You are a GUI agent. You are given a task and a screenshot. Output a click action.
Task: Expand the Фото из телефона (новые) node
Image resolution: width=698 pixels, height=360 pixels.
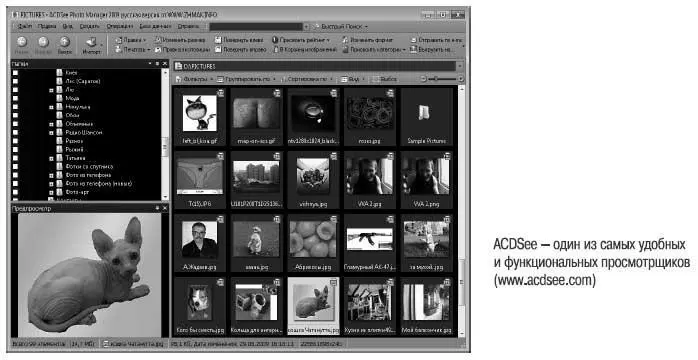(51, 184)
